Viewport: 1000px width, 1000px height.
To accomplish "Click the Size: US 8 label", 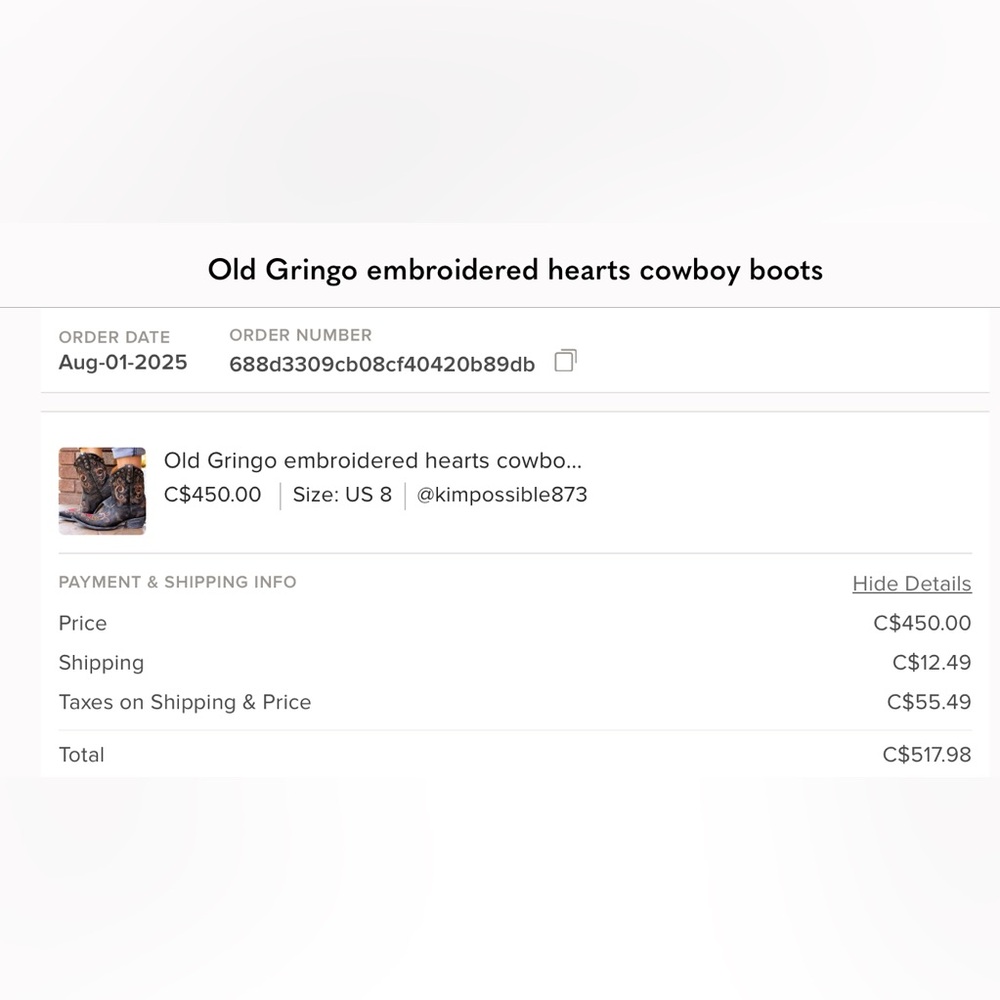I will 342,494.
